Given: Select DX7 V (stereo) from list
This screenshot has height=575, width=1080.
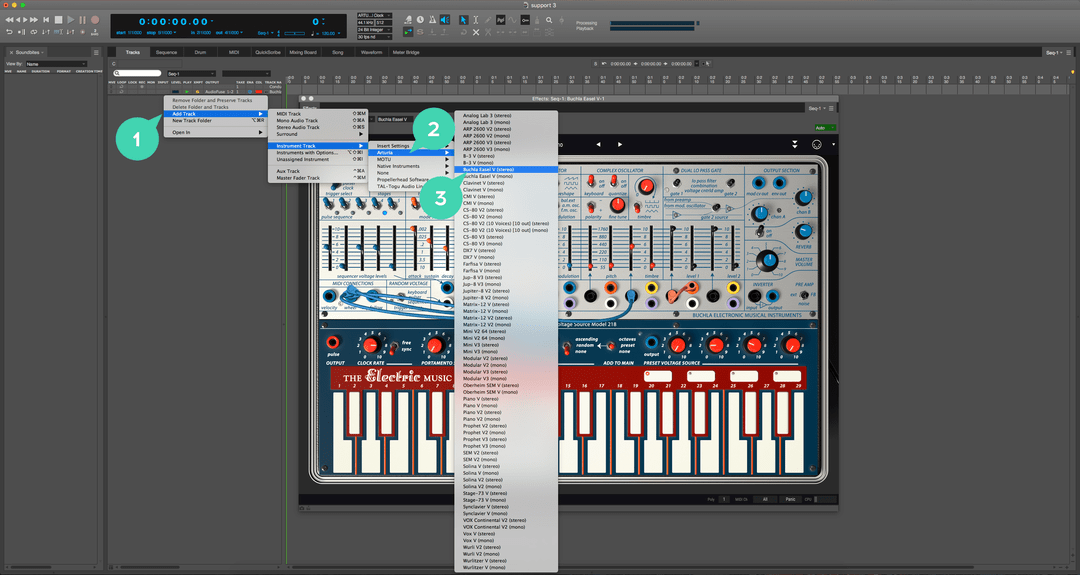Looking at the screenshot, I should (x=506, y=251).
